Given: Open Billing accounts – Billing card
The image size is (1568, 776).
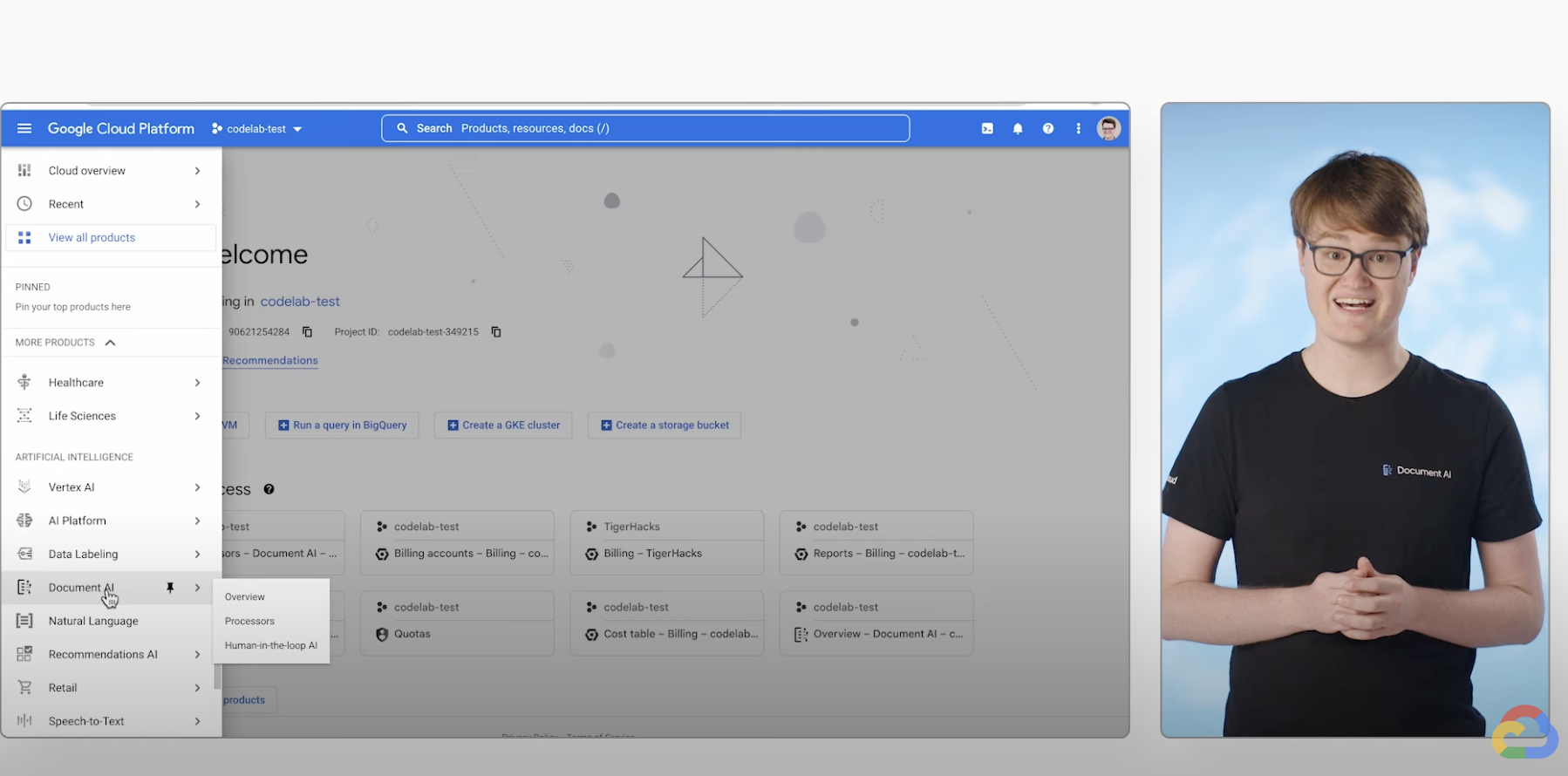Looking at the screenshot, I should point(457,542).
